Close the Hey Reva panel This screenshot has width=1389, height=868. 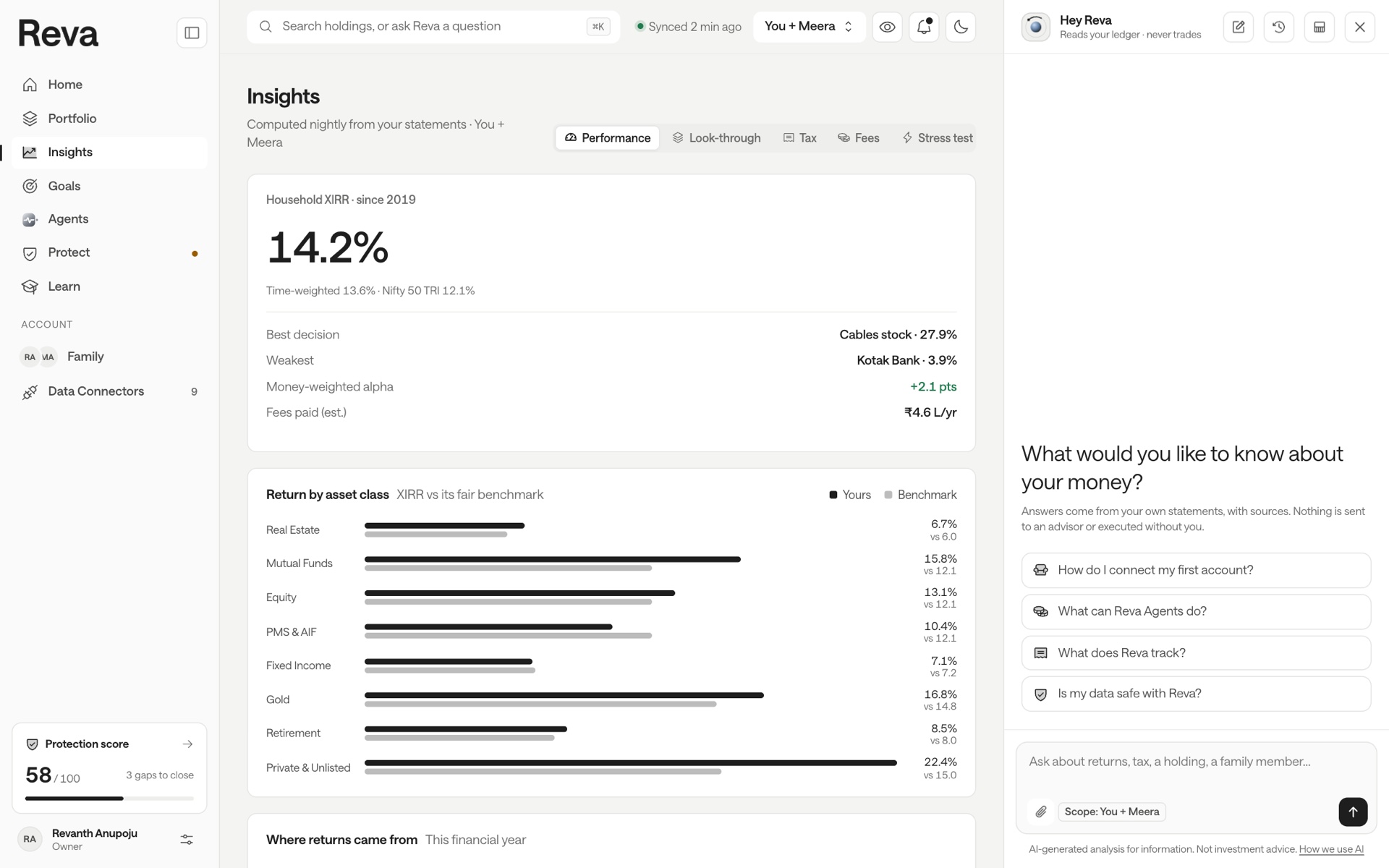point(1359,27)
